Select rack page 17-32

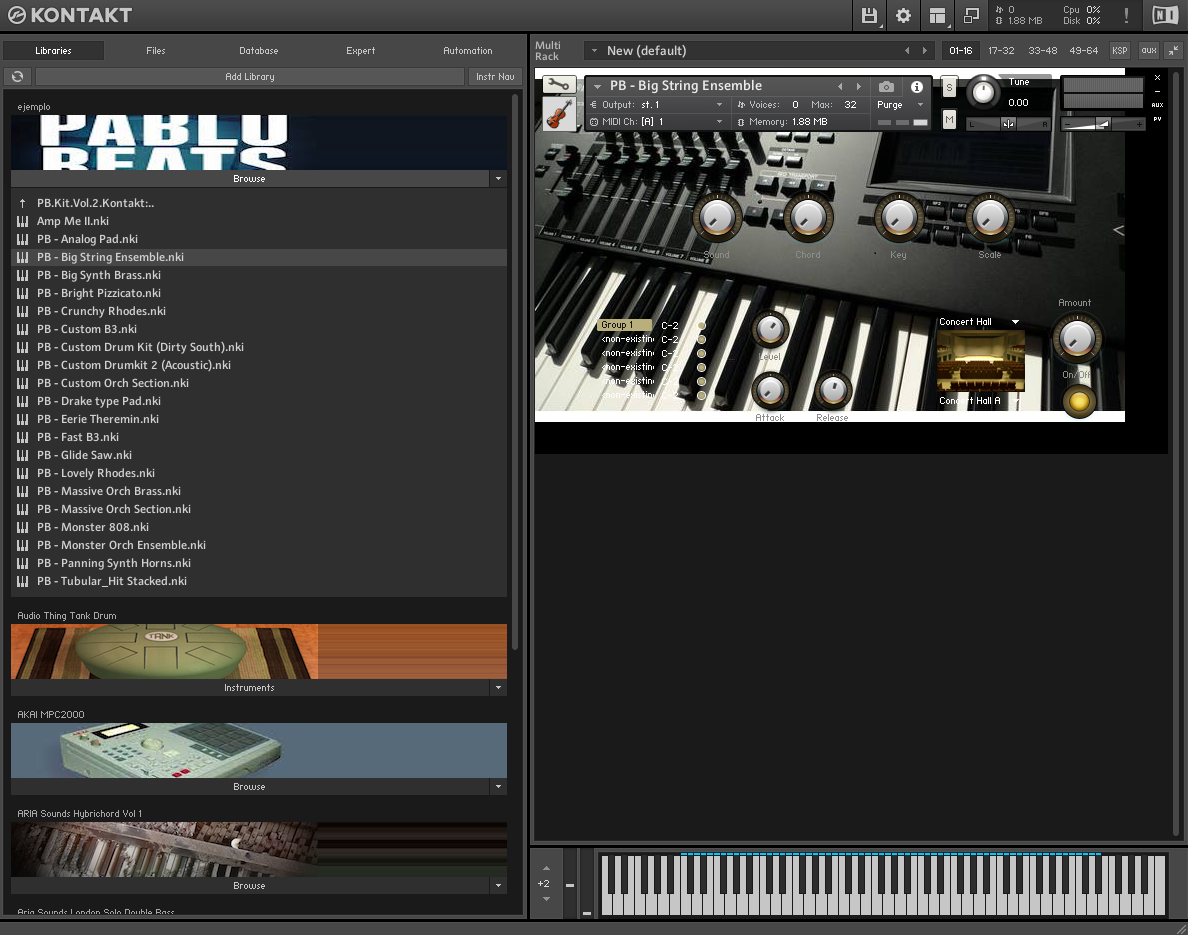tap(1001, 51)
